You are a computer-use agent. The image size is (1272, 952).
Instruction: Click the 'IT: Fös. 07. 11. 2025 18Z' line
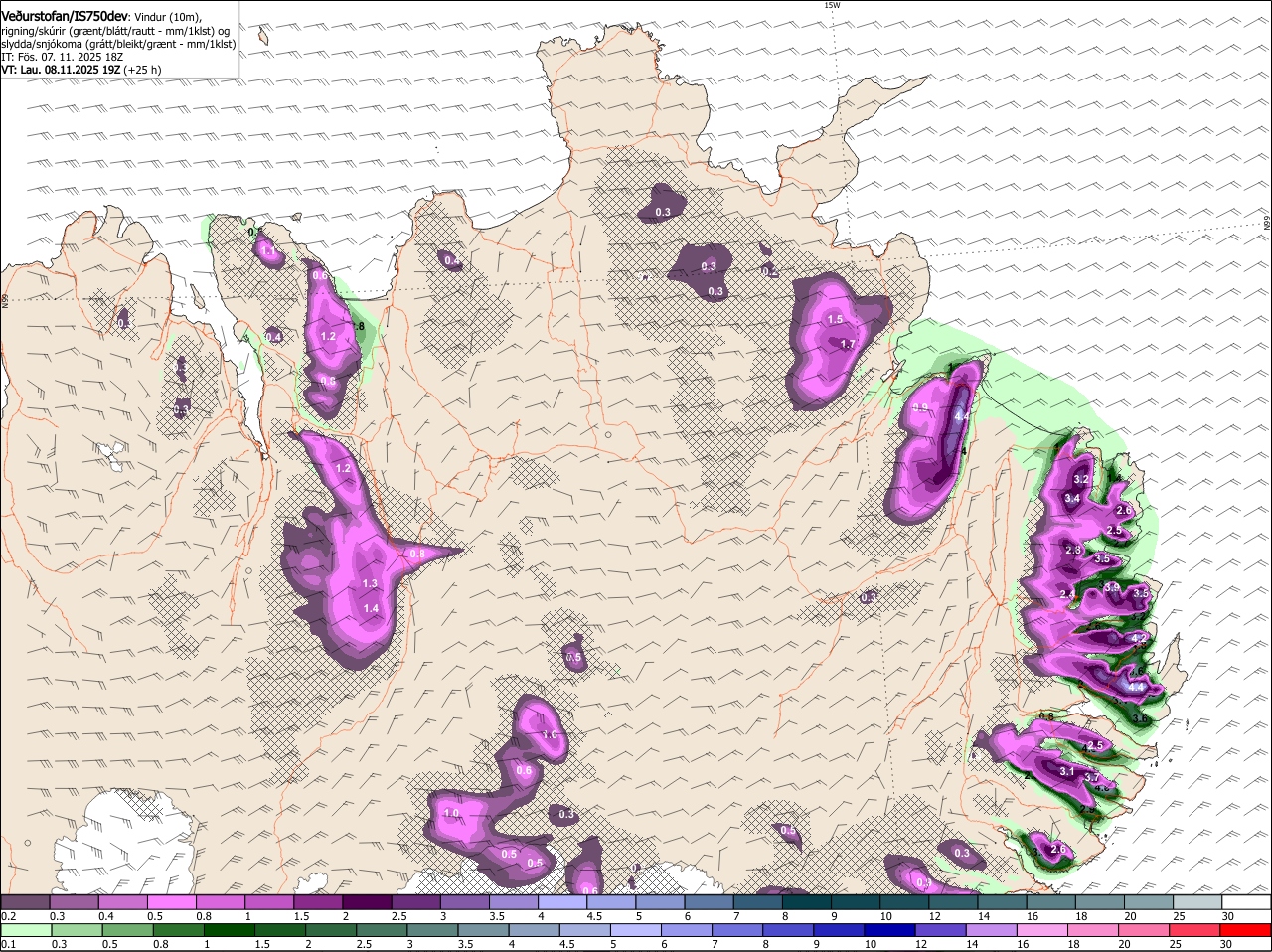[x=62, y=57]
